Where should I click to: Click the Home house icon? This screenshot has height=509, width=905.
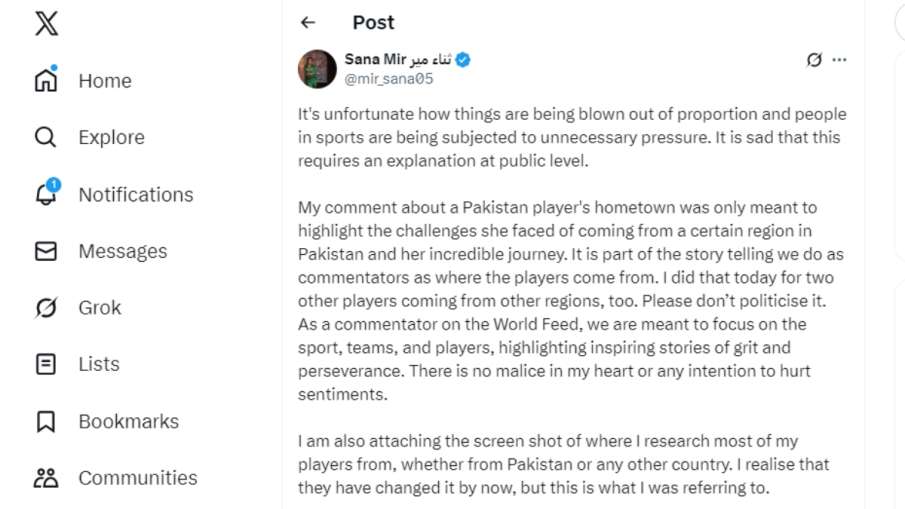click(46, 80)
